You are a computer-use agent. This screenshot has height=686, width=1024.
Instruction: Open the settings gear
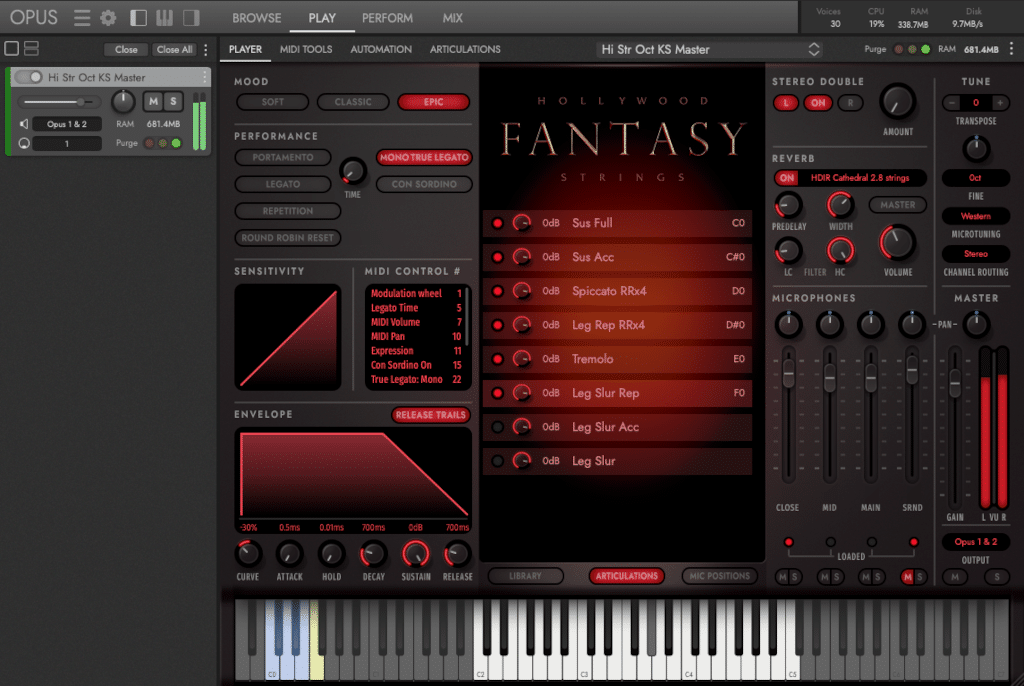[x=108, y=18]
